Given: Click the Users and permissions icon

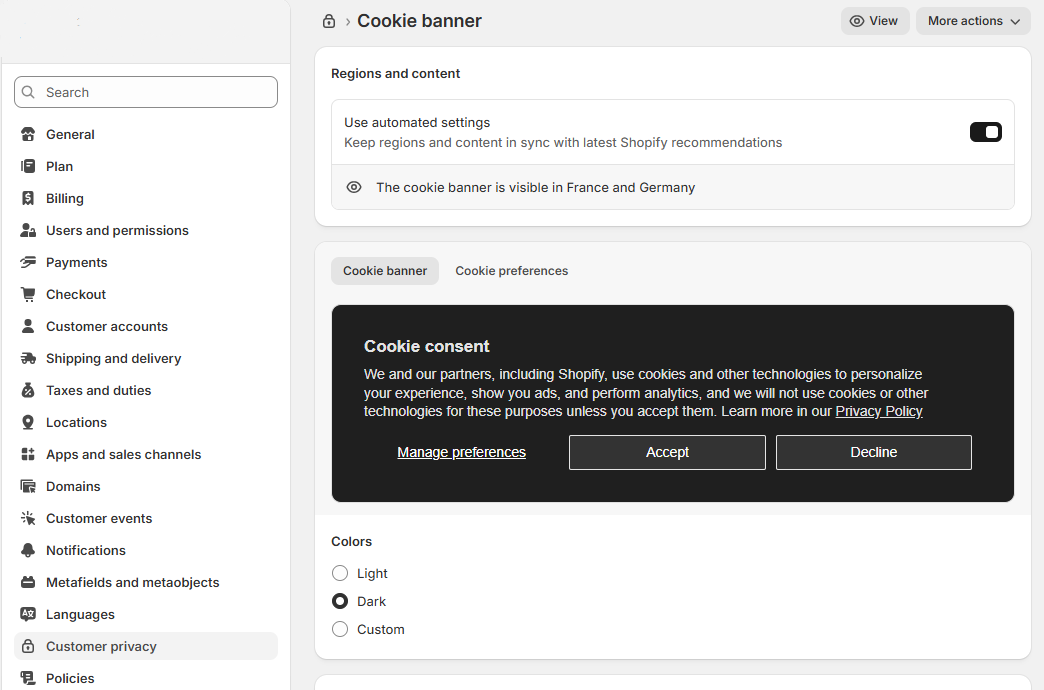Looking at the screenshot, I should point(28,230).
